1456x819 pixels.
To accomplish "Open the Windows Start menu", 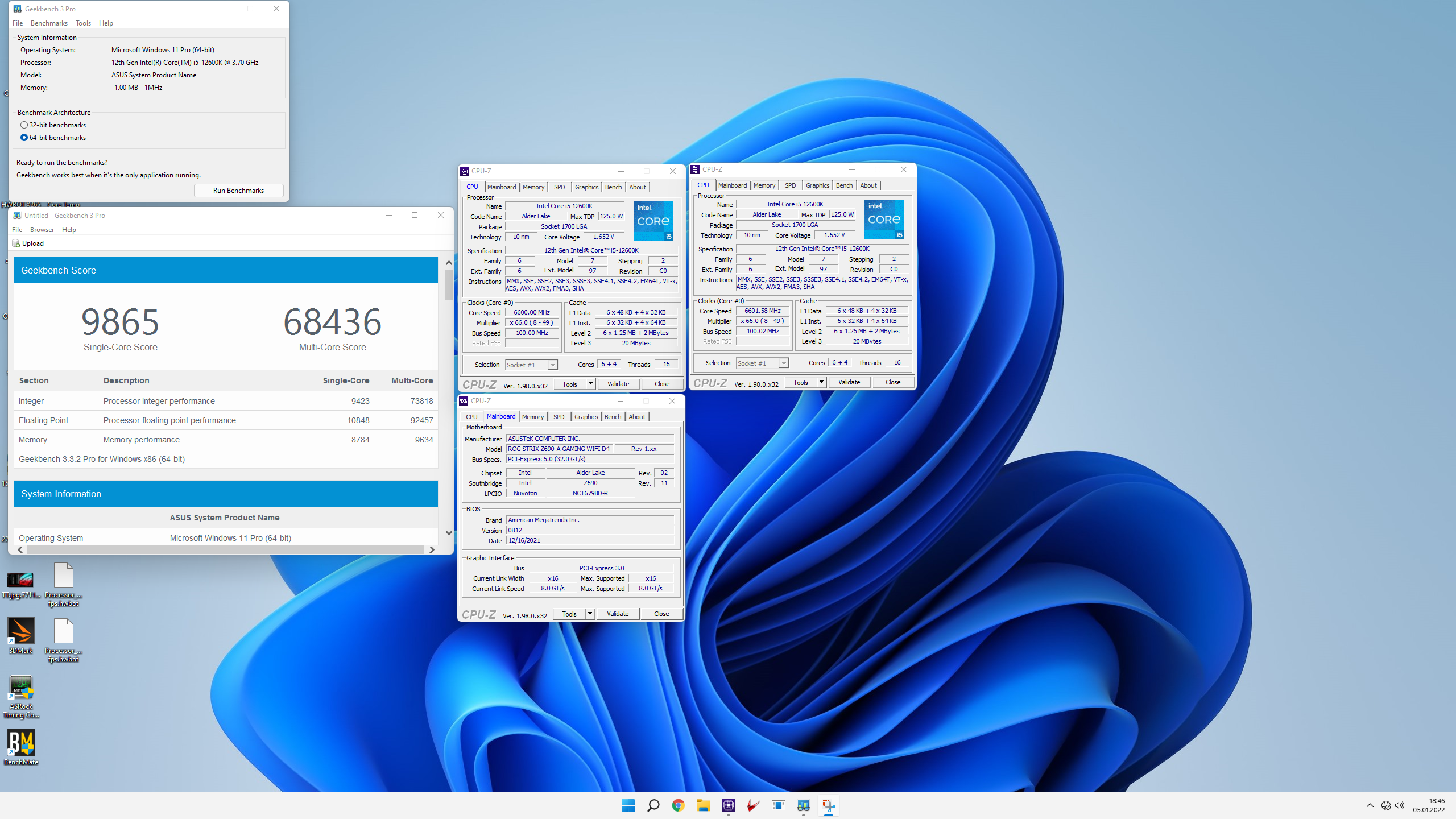I will point(628,805).
